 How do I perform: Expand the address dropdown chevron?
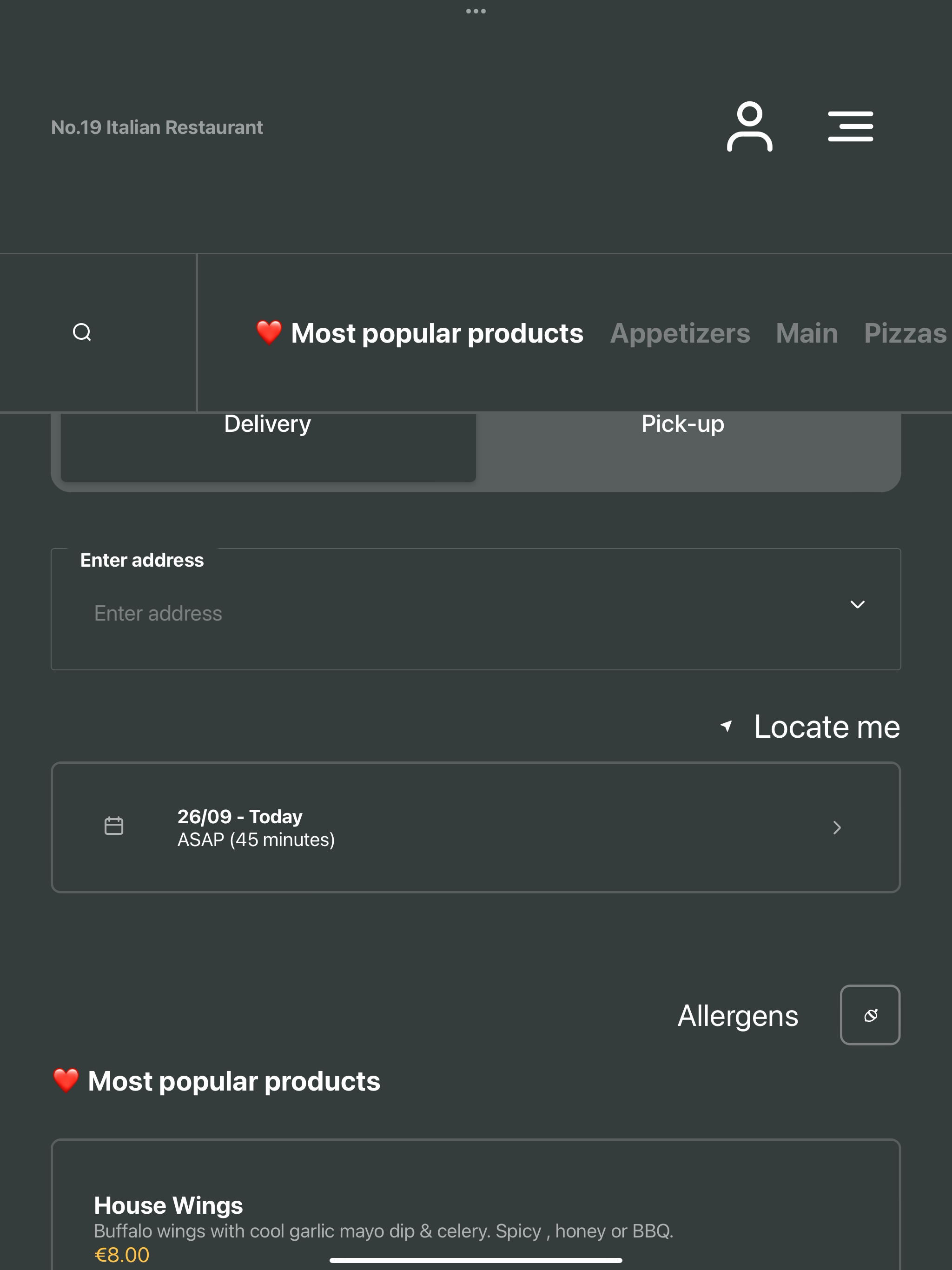coord(857,605)
